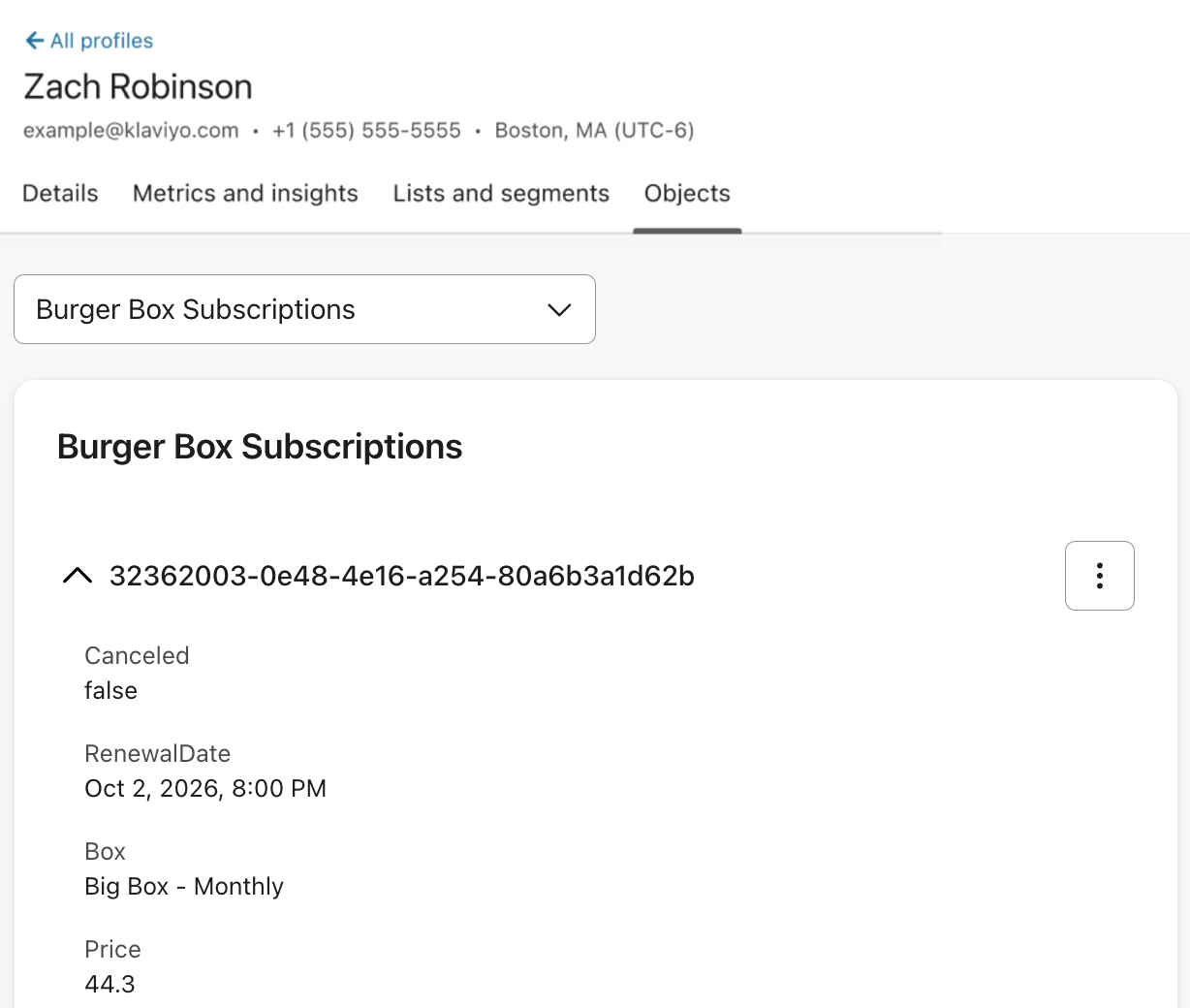Switch to the Details tab
Image resolution: width=1190 pixels, height=1008 pixels.
tap(60, 193)
